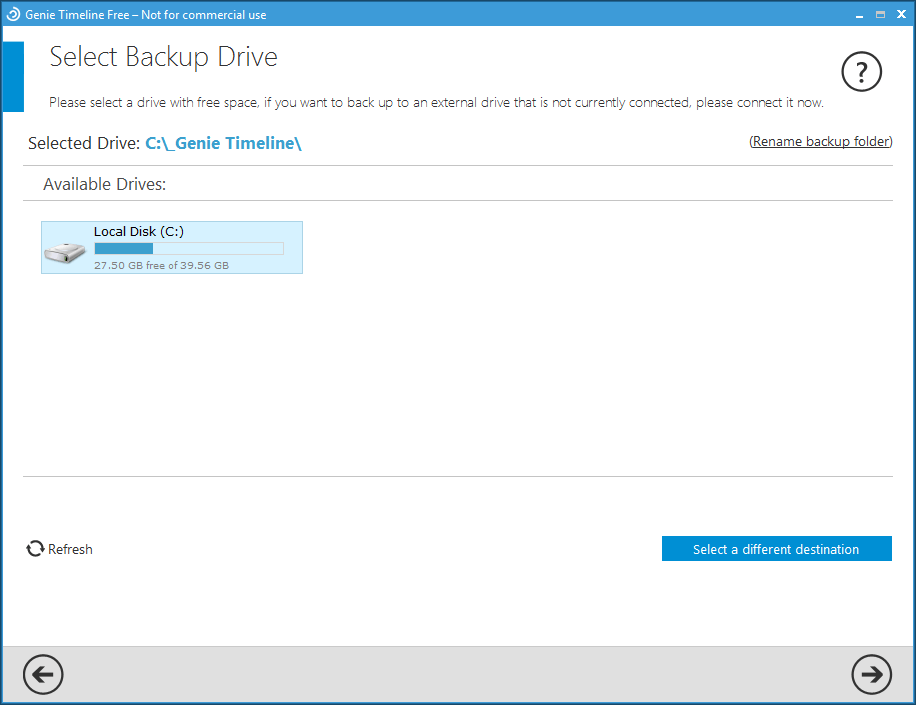Image resolution: width=916 pixels, height=705 pixels.
Task: Click the Local Disk usage bar
Action: [189, 248]
